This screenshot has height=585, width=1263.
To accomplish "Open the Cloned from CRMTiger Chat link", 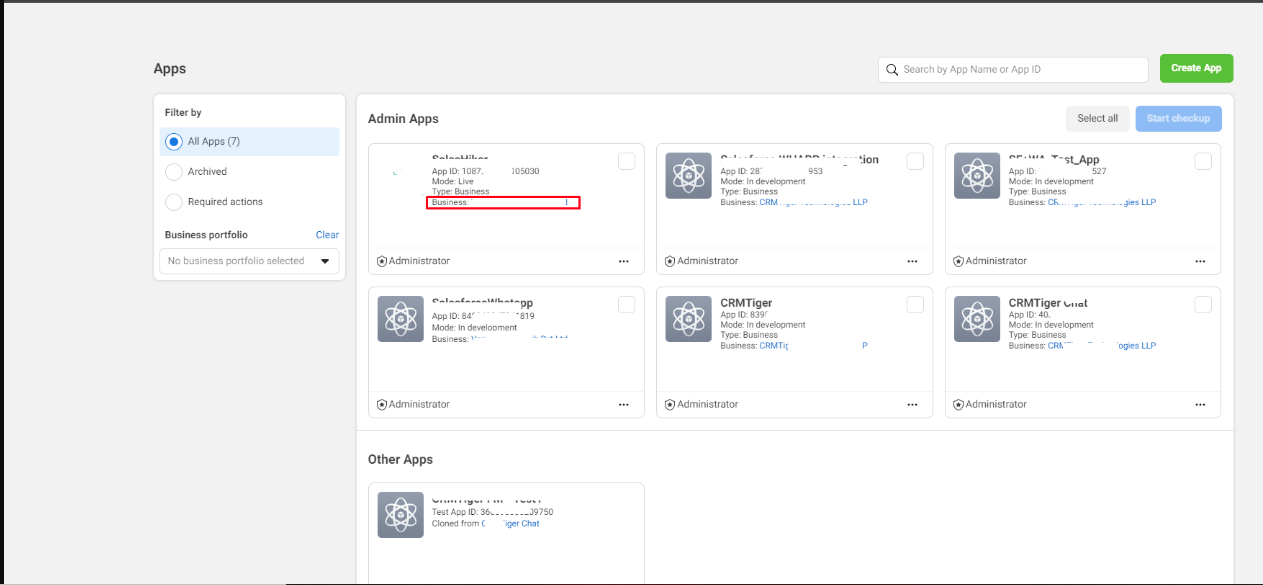I will coord(510,524).
